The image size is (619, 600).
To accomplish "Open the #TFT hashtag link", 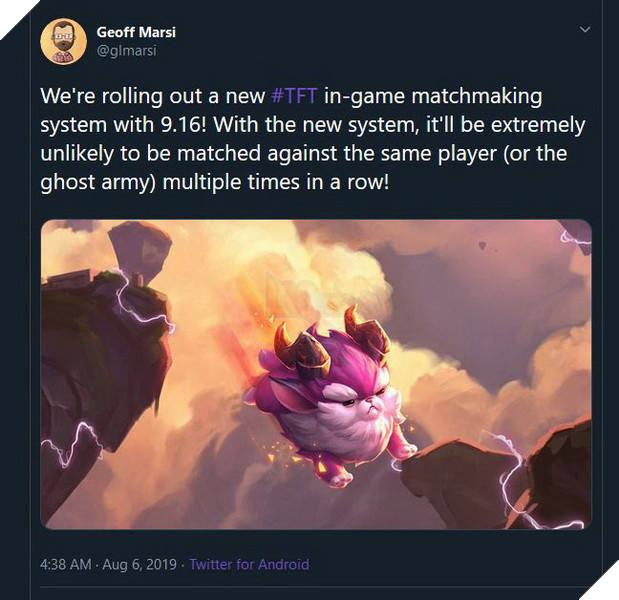I will [x=295, y=96].
